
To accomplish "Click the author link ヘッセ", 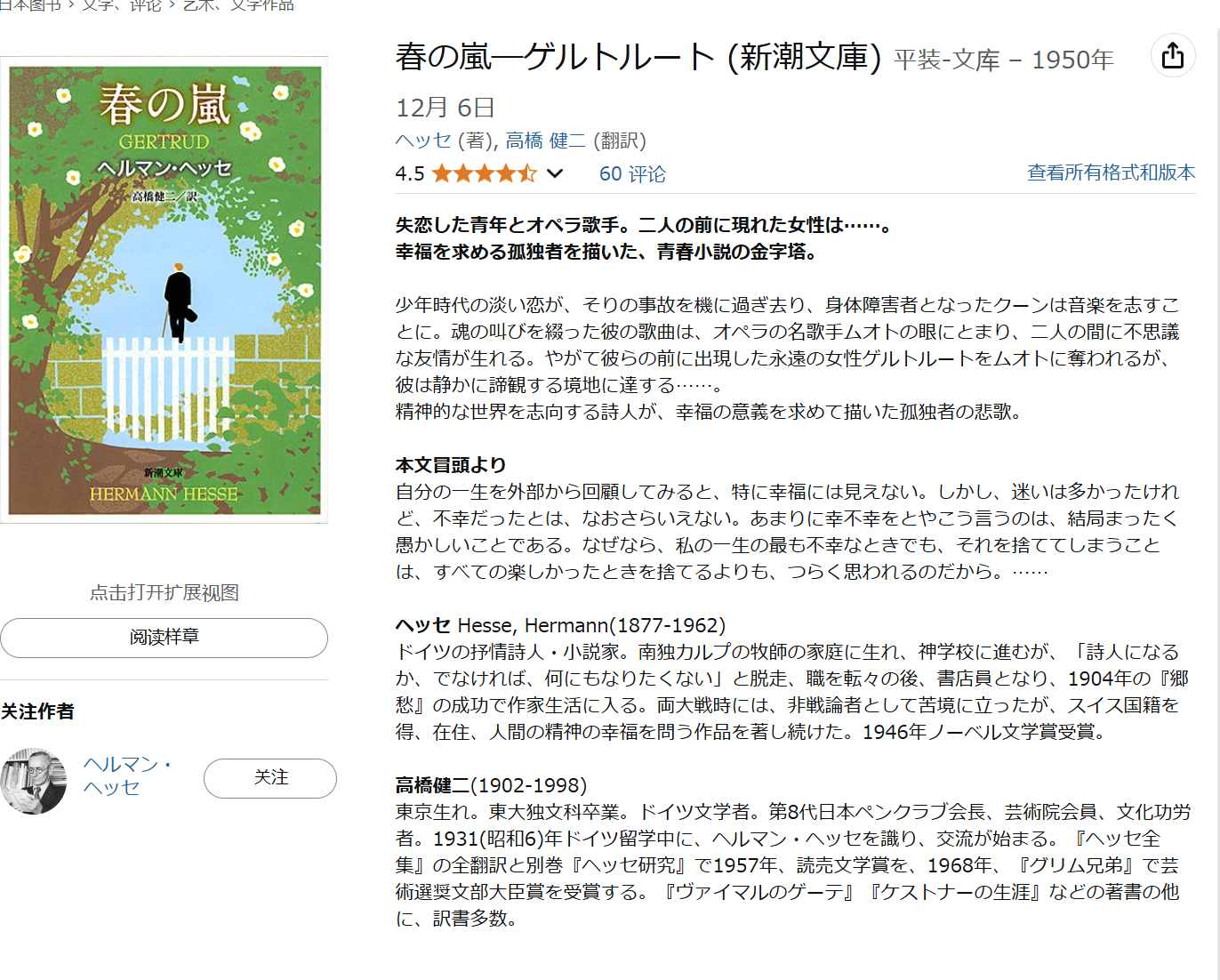I will pyautogui.click(x=423, y=141).
